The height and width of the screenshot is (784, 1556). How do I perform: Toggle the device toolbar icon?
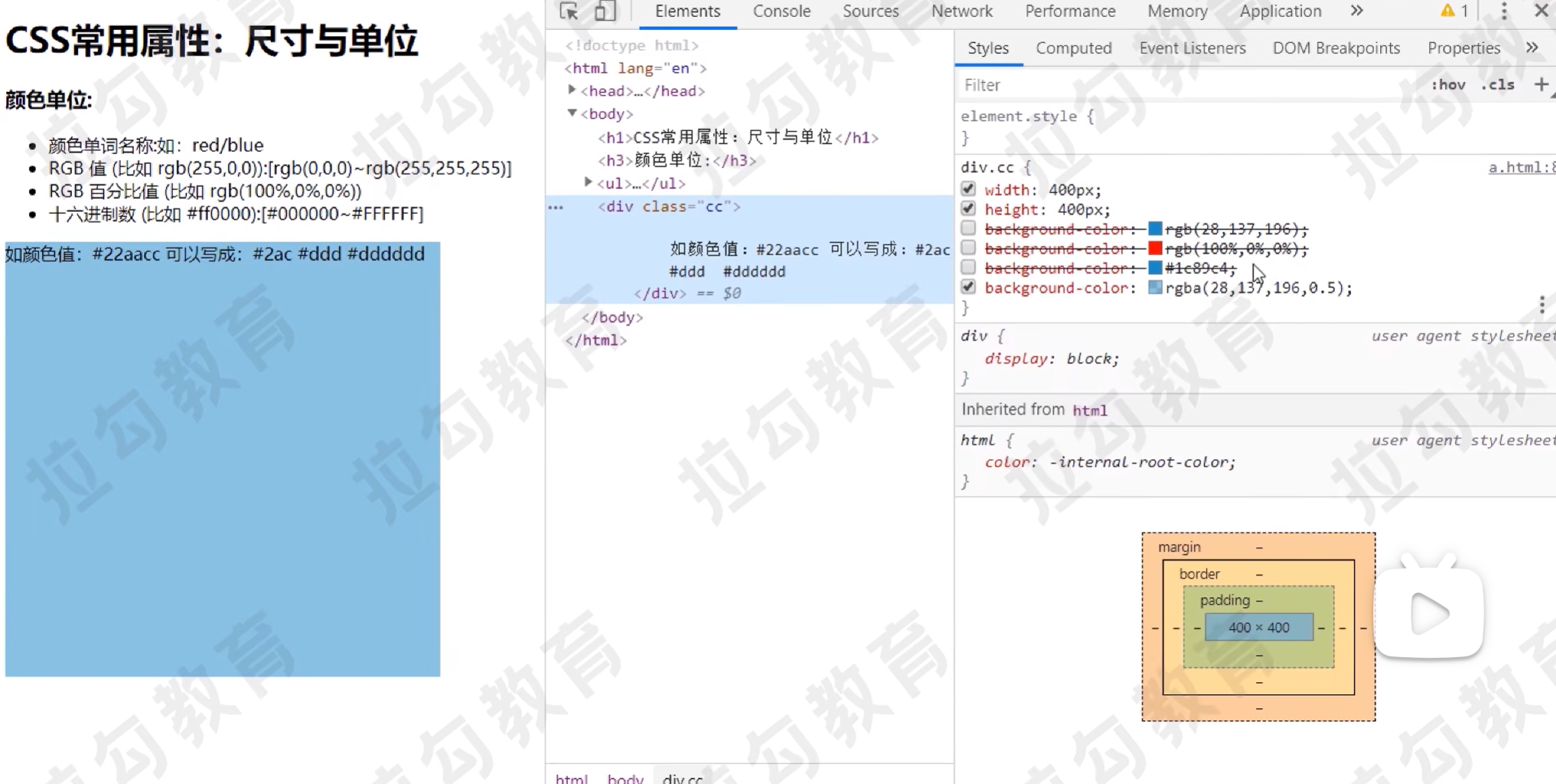(604, 11)
